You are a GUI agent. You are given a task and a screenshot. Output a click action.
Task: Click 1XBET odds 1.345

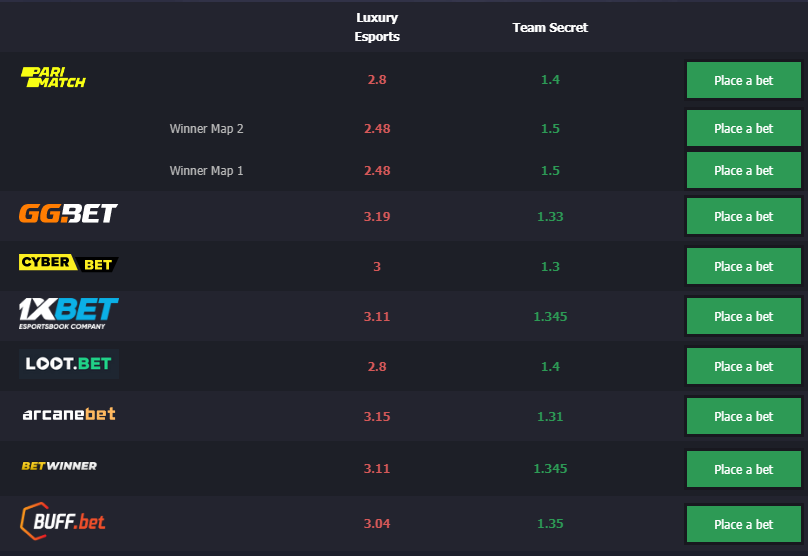pyautogui.click(x=550, y=316)
